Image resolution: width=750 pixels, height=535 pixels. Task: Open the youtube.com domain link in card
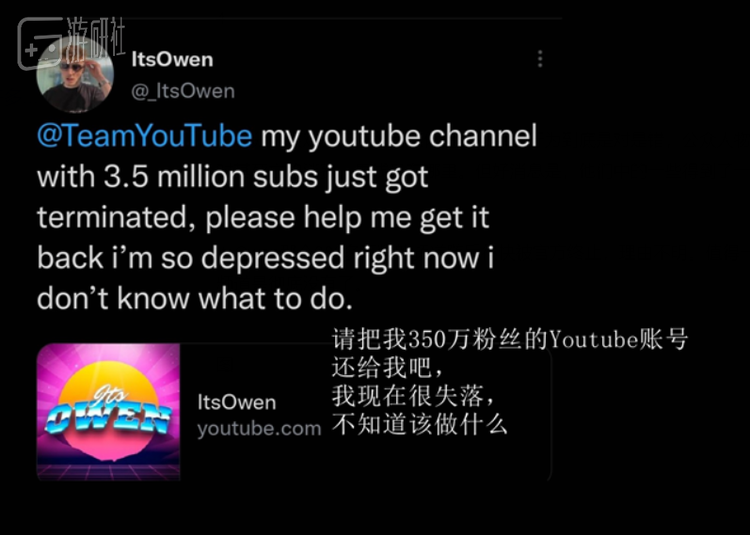(259, 428)
